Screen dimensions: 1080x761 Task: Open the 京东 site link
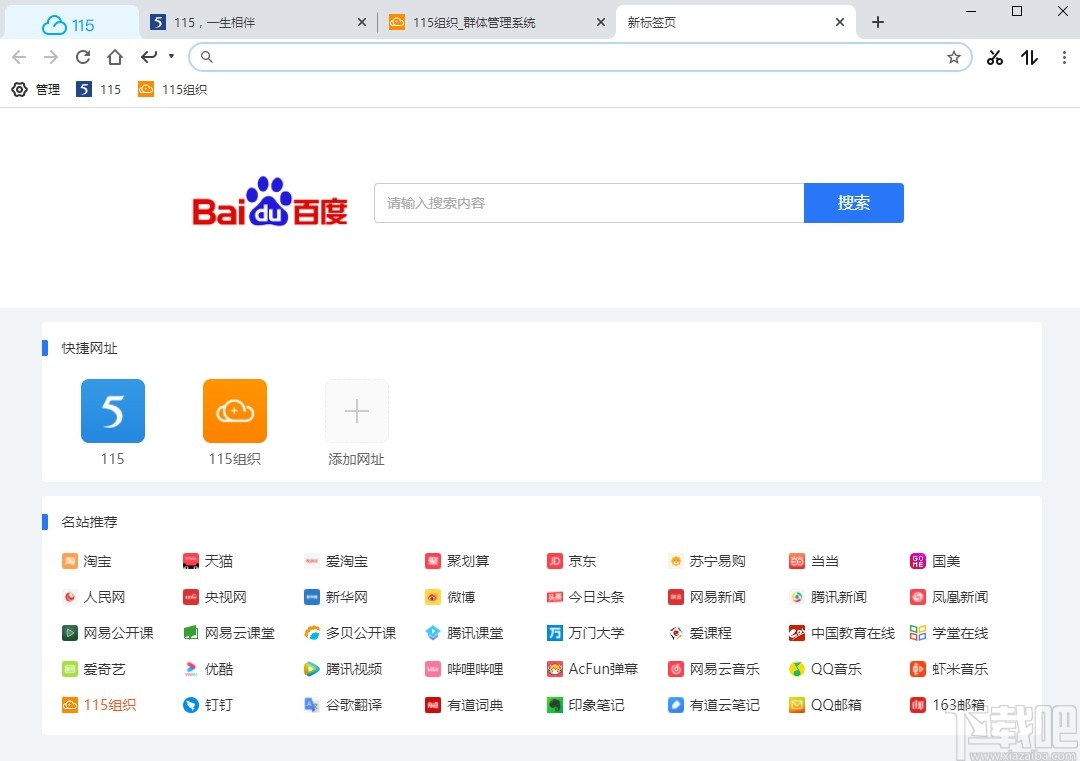tap(572, 561)
